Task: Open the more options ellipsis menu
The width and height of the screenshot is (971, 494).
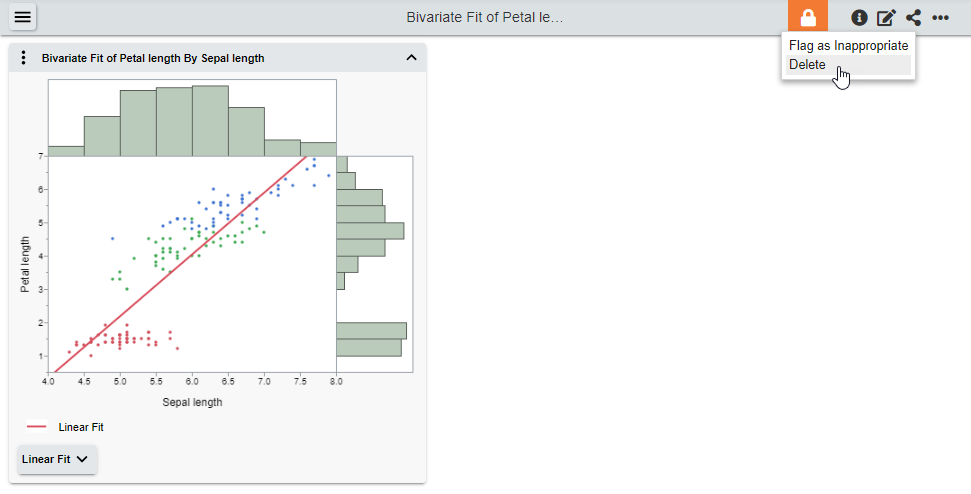Action: tap(940, 17)
